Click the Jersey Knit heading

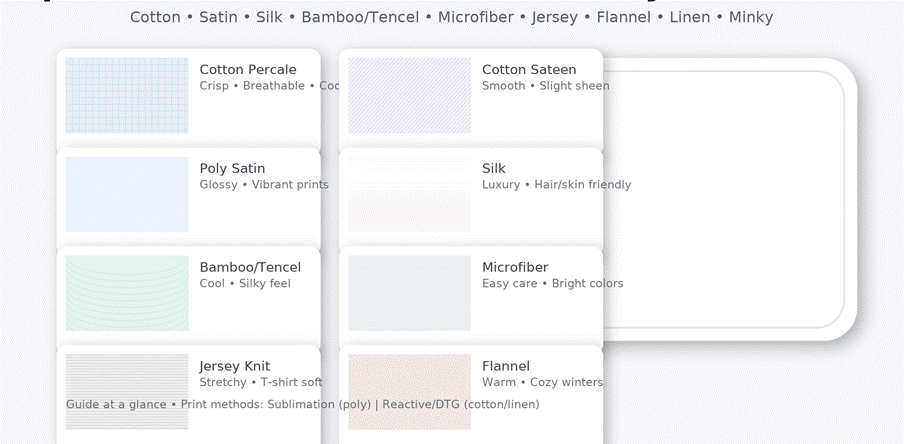pyautogui.click(x=235, y=366)
